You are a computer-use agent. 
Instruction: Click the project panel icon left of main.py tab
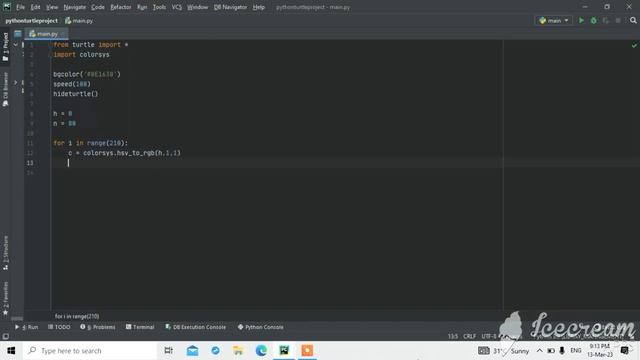(18, 34)
